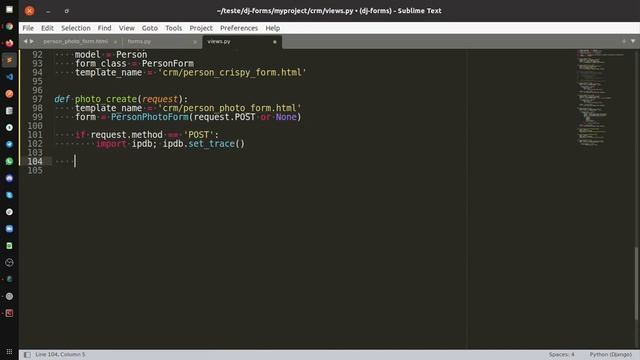
Task: Click PersonForm on line 93
Action: pos(168,64)
